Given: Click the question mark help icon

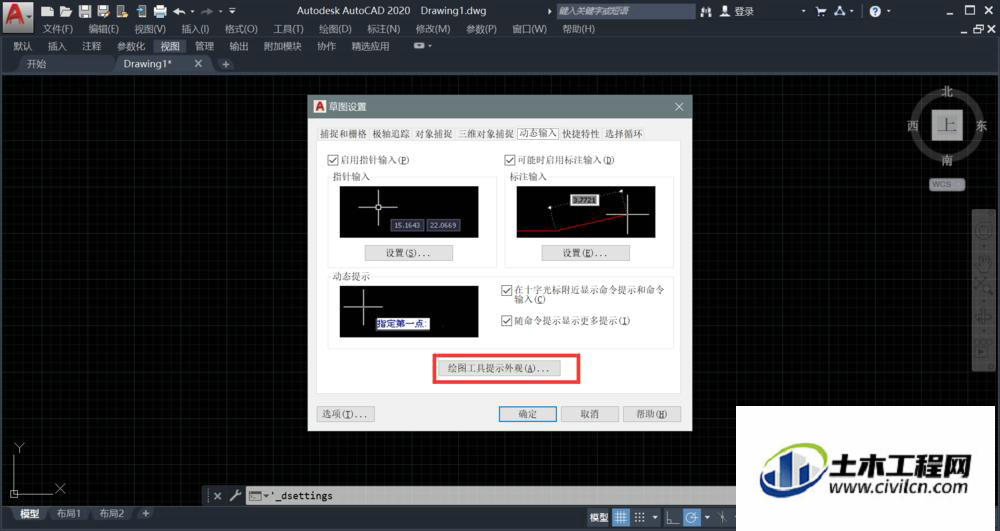Looking at the screenshot, I should (875, 11).
